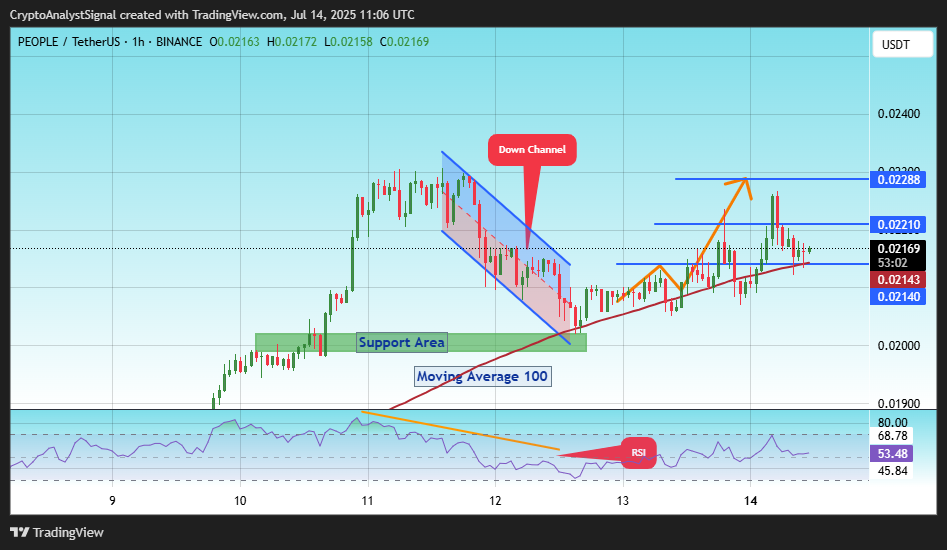This screenshot has height=550, width=947.
Task: Click the RSI 68.78 level label
Action: click(893, 436)
